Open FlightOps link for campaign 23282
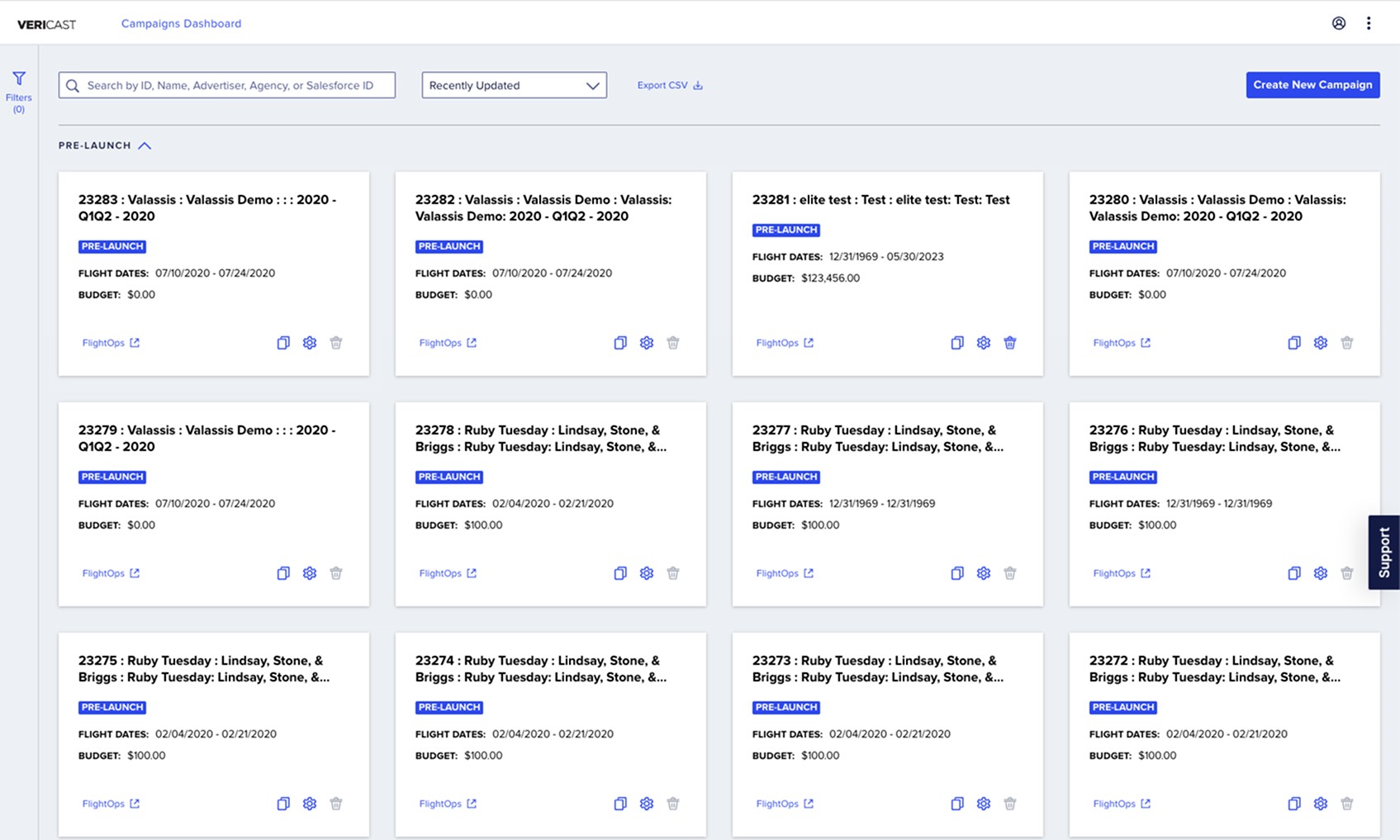Image resolution: width=1400 pixels, height=840 pixels. (x=448, y=343)
